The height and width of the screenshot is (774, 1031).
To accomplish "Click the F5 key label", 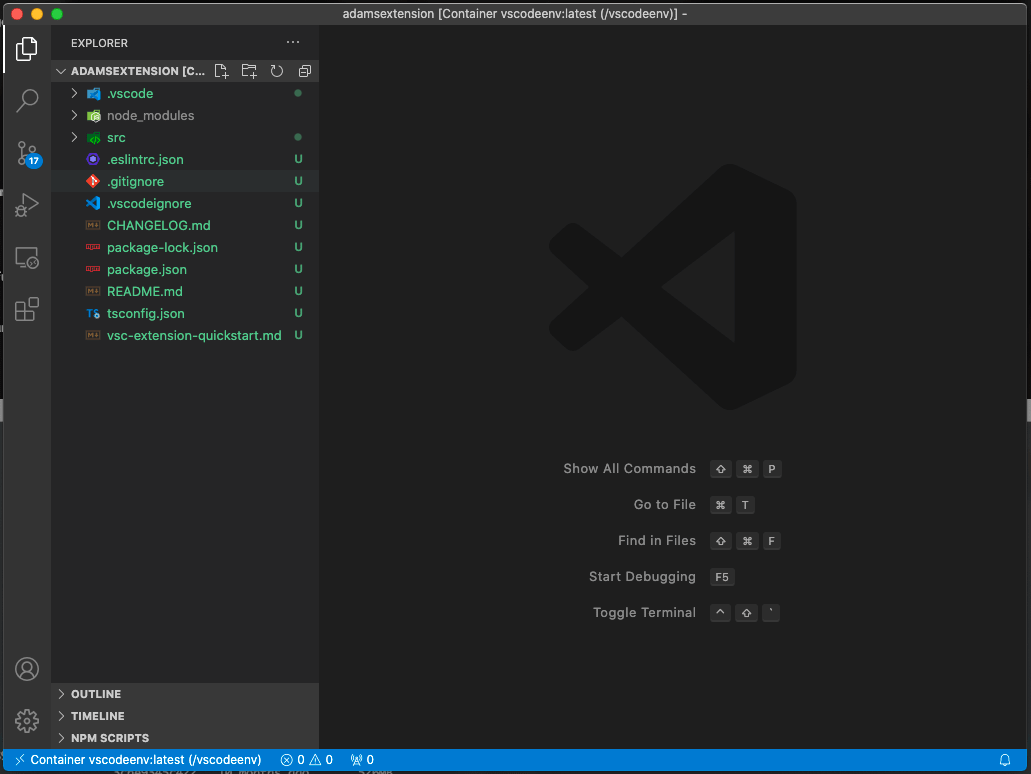I will tap(722, 577).
